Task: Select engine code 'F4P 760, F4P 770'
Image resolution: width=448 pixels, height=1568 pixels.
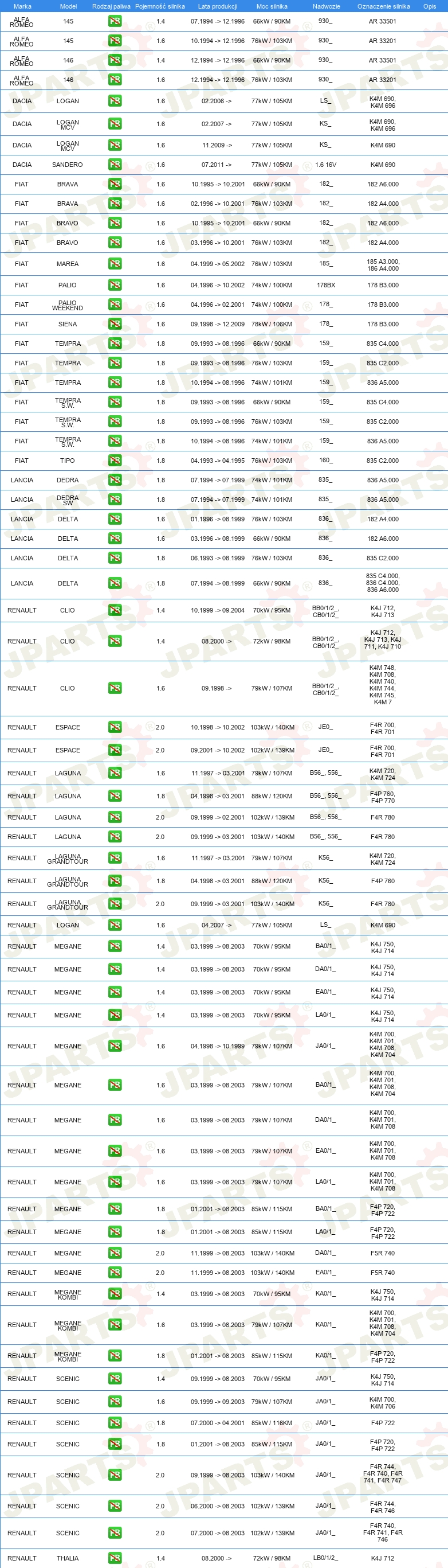Action: point(382,797)
